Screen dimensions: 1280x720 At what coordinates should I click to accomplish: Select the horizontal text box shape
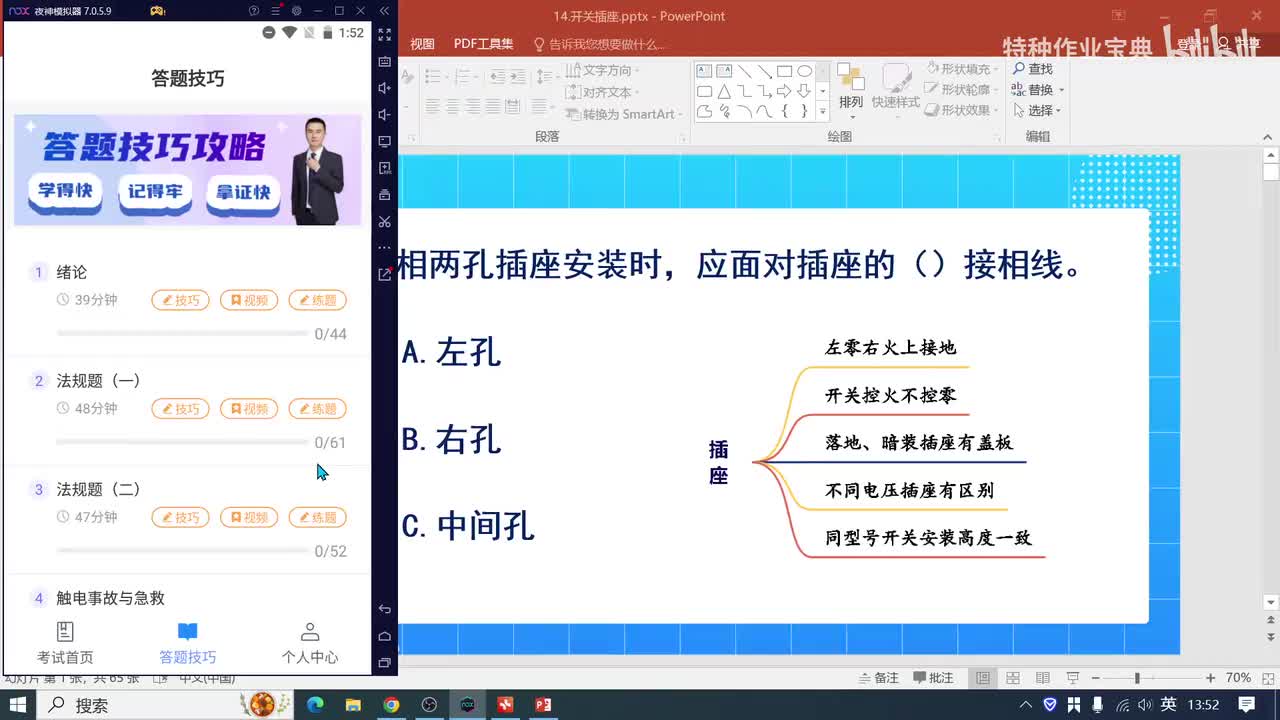pos(704,71)
